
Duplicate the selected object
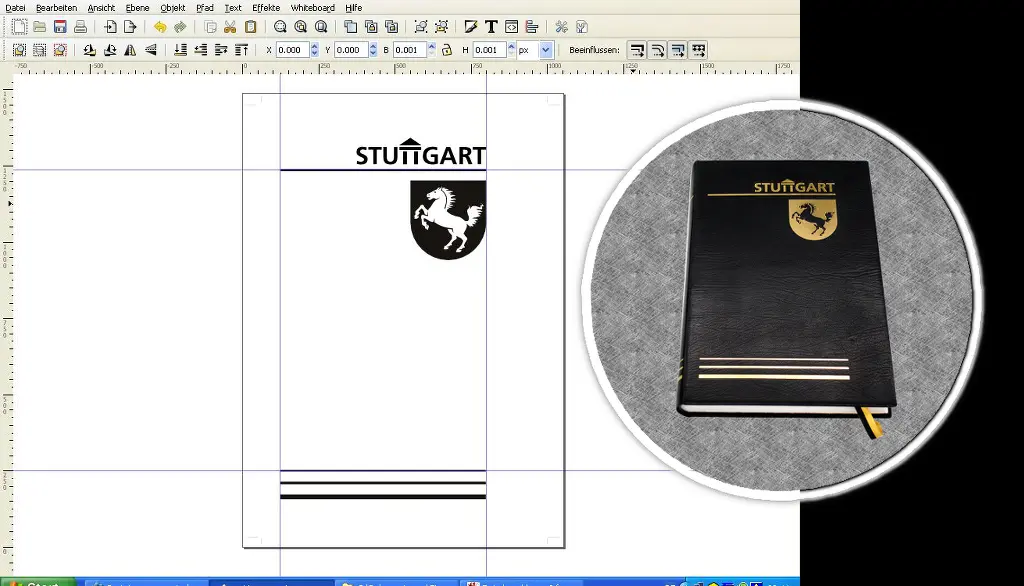351,27
